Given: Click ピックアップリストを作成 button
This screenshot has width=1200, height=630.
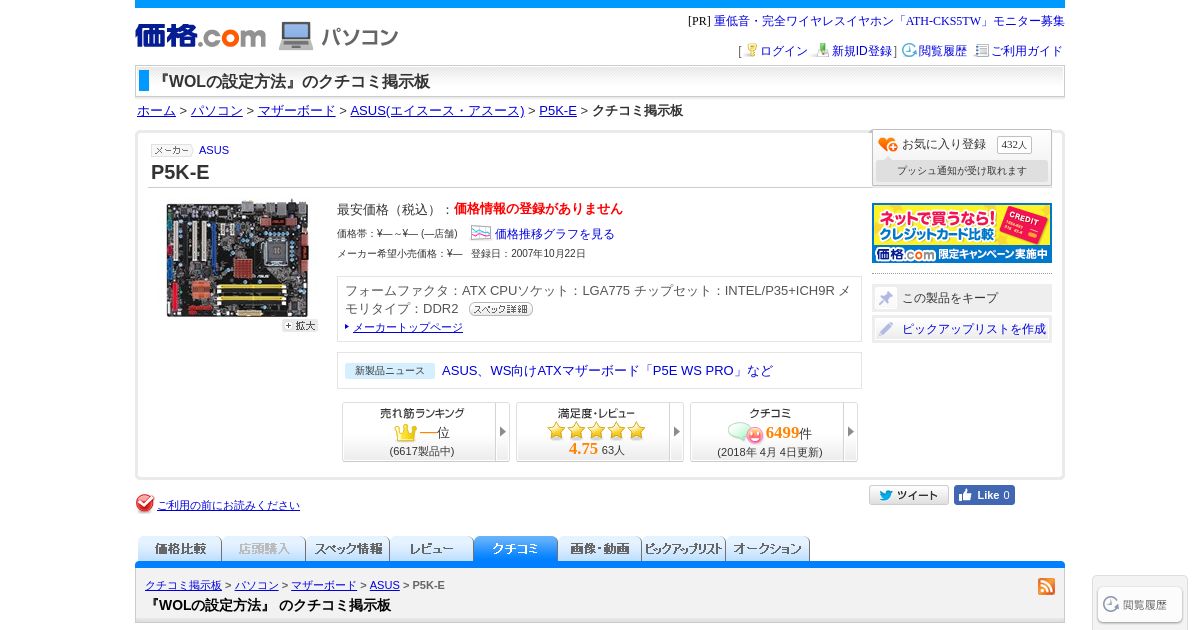Looking at the screenshot, I should click(x=962, y=329).
